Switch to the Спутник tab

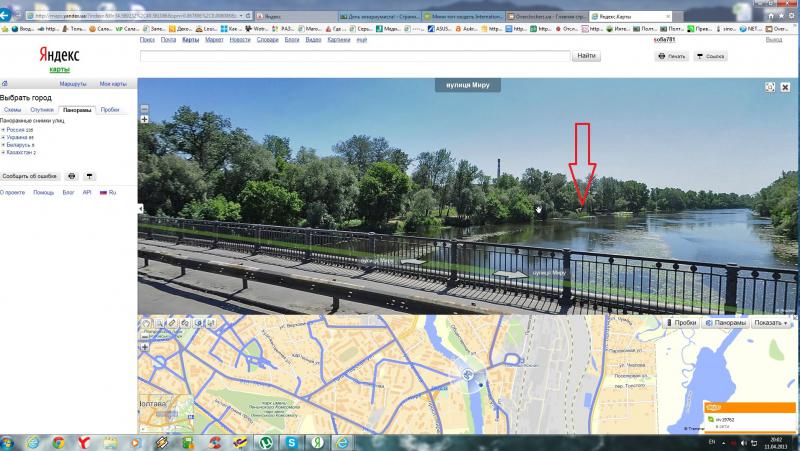[x=41, y=109]
